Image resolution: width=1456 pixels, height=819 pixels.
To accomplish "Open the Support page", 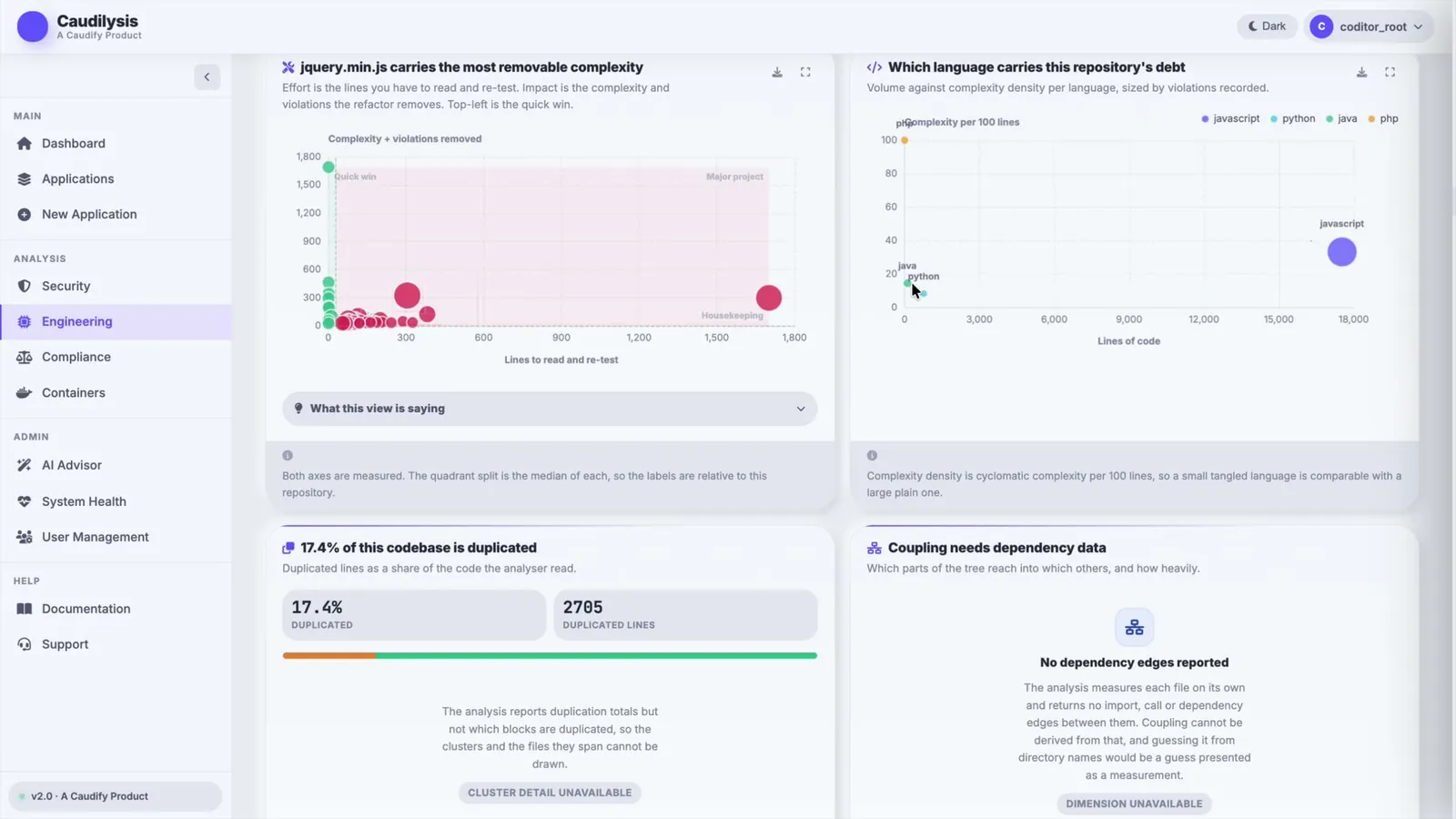I will click(116, 644).
